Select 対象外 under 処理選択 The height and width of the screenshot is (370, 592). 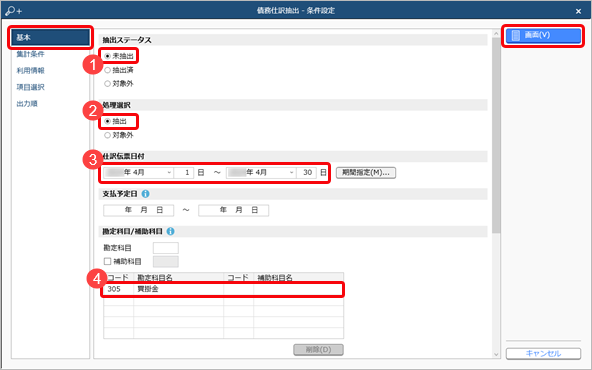107,135
